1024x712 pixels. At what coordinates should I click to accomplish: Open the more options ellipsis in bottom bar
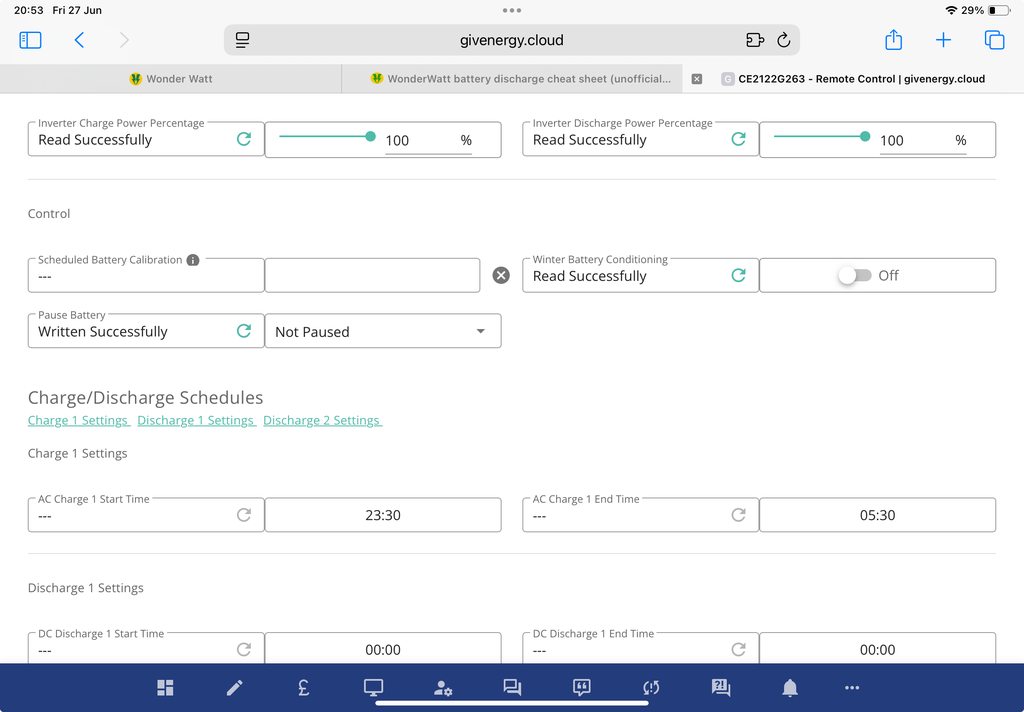[852, 688]
